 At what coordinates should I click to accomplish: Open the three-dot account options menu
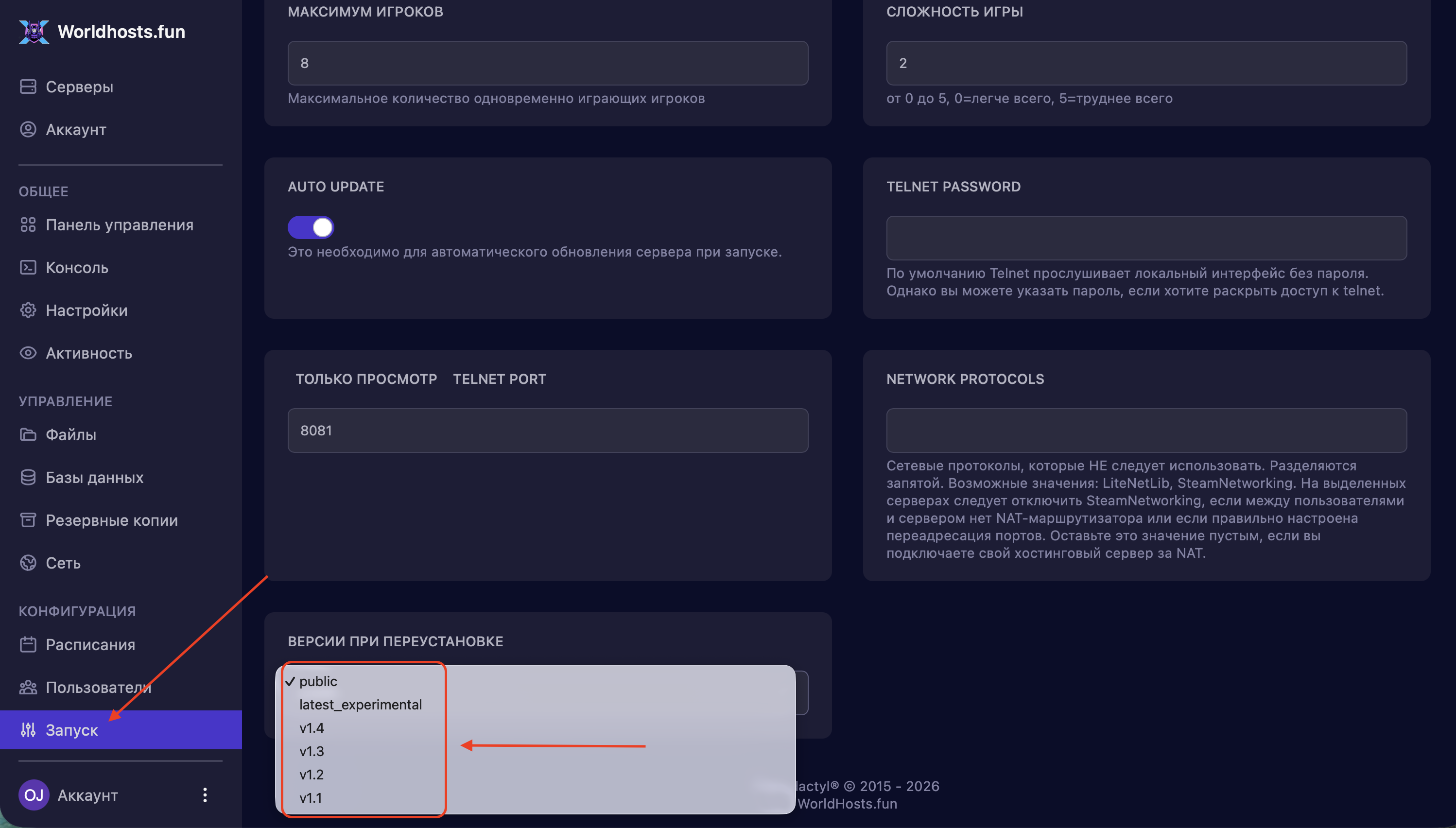205,794
